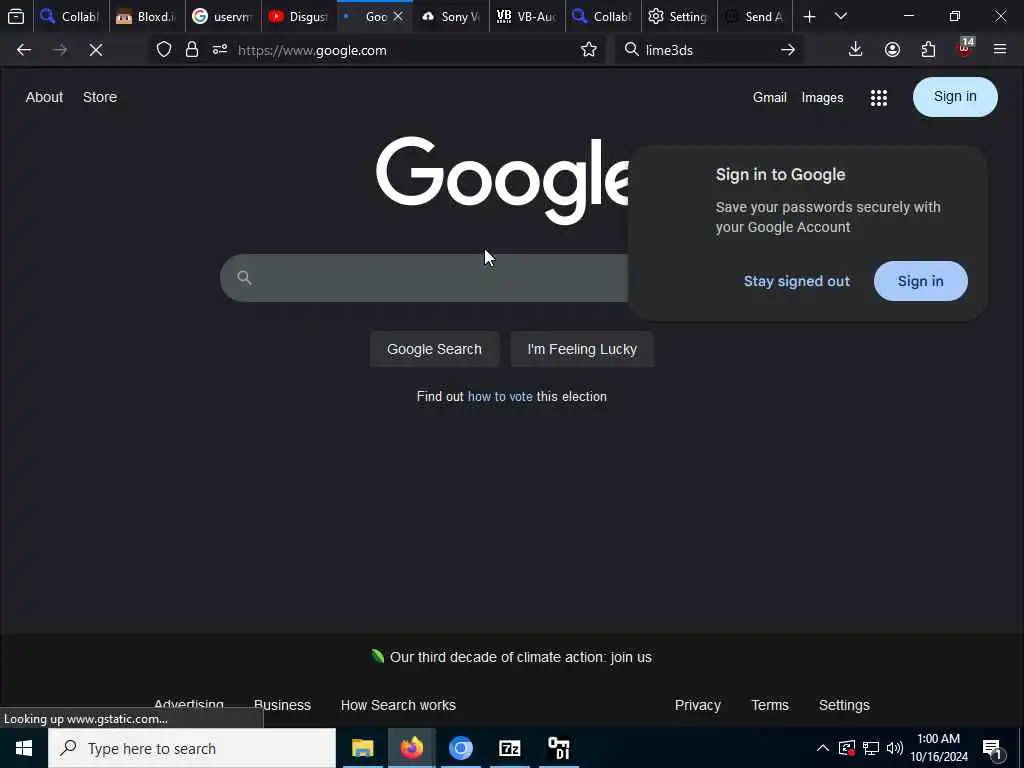Open the volume speaker tray icon
The width and height of the screenshot is (1024, 768).
895,748
